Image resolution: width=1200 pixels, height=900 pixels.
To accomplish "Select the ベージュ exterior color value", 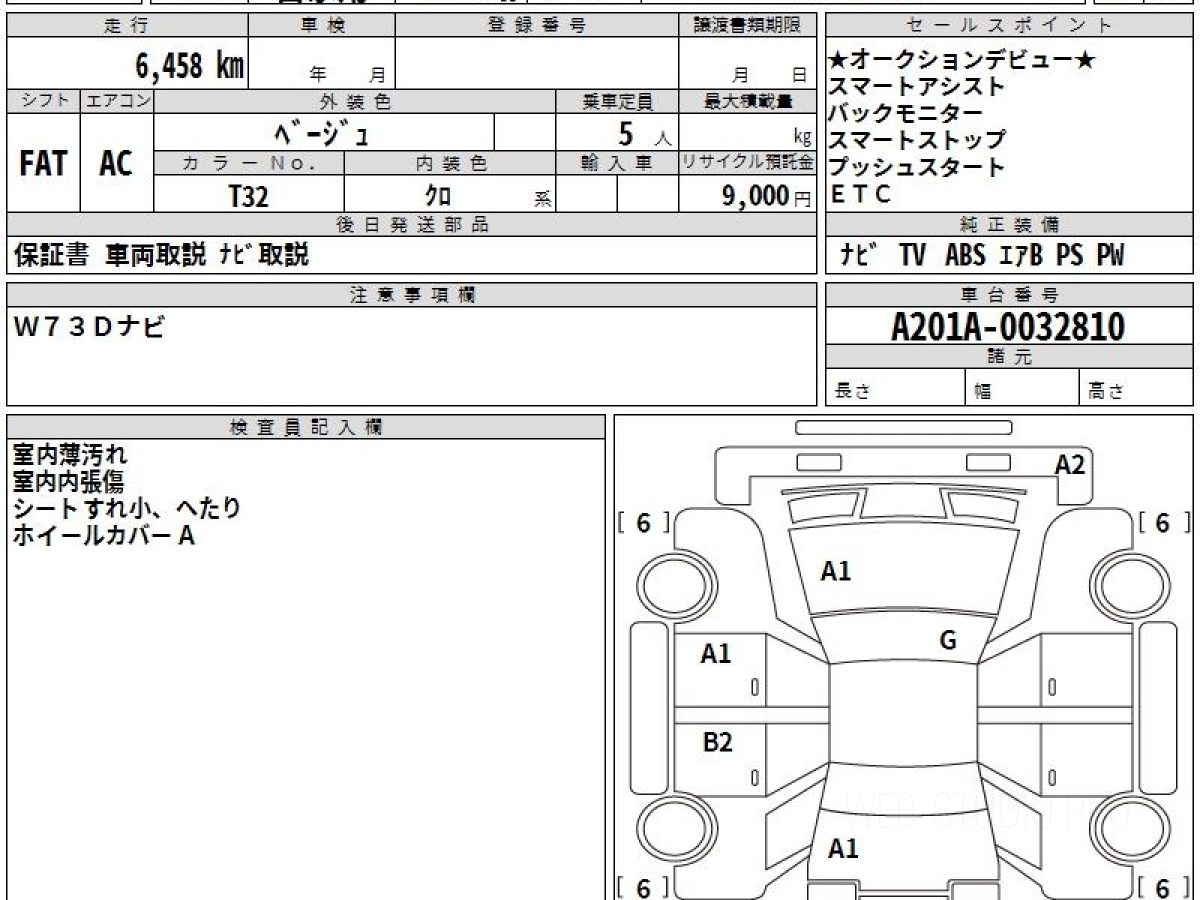I will click(x=324, y=132).
